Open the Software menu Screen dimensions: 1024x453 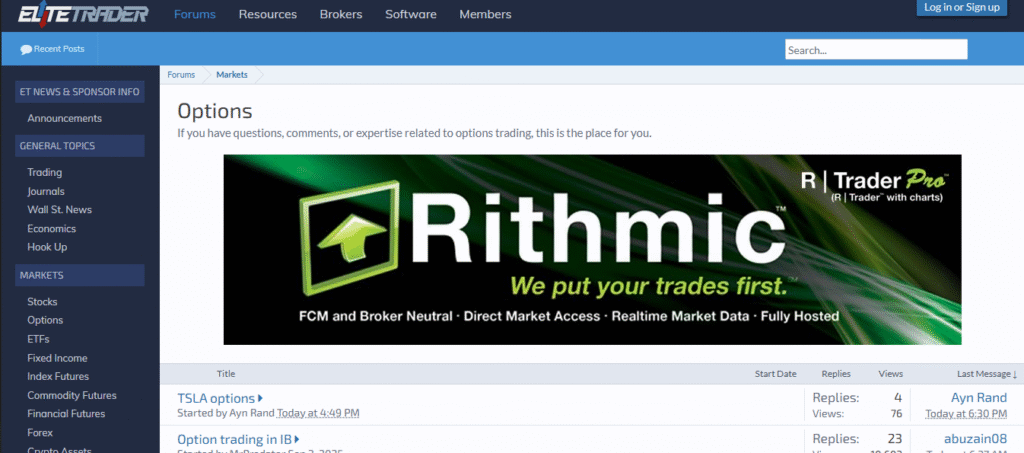tap(411, 14)
